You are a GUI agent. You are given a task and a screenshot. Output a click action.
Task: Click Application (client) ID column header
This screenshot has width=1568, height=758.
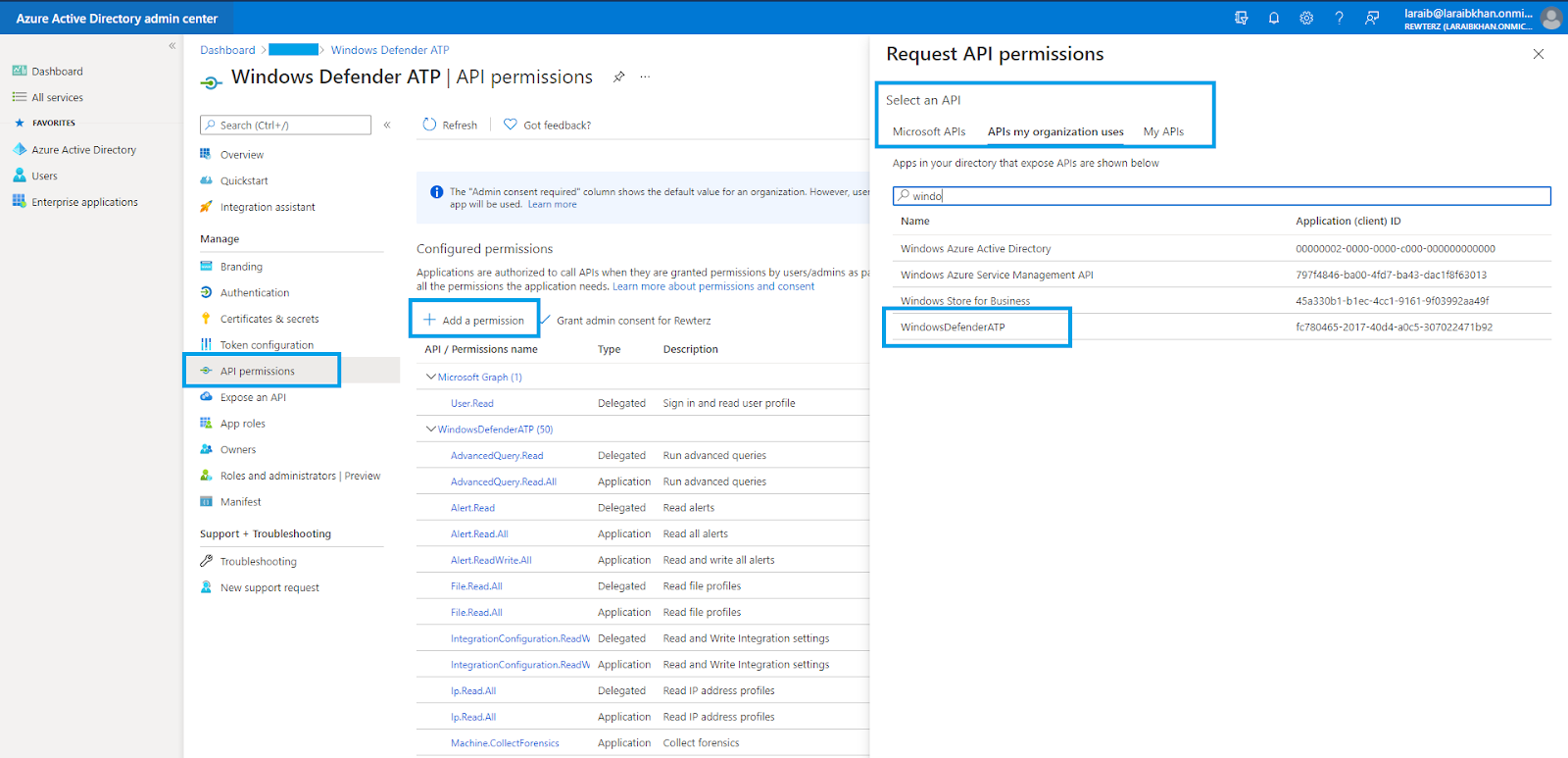tap(1348, 222)
